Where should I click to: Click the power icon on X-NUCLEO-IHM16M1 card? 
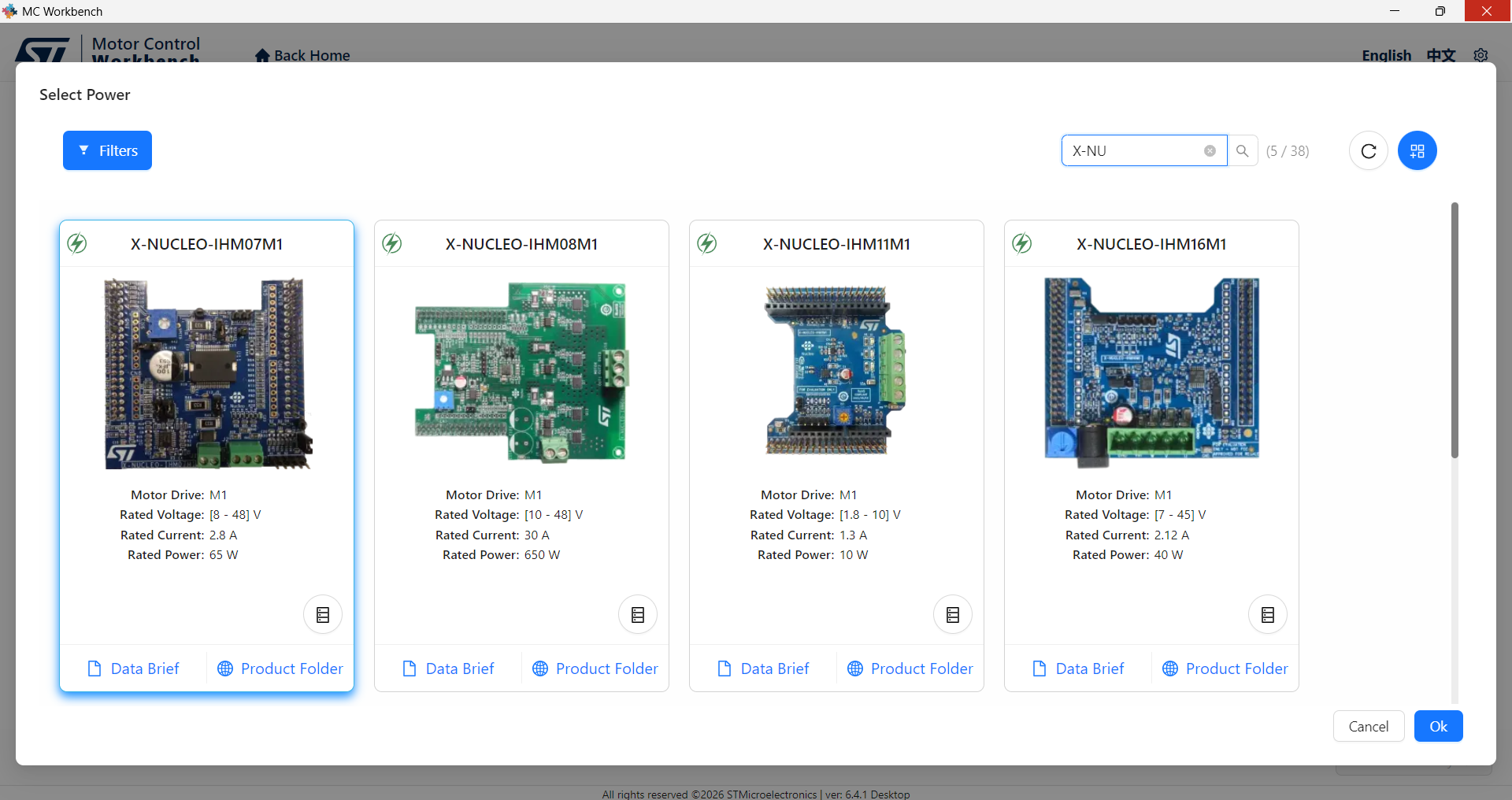pyautogui.click(x=1022, y=243)
